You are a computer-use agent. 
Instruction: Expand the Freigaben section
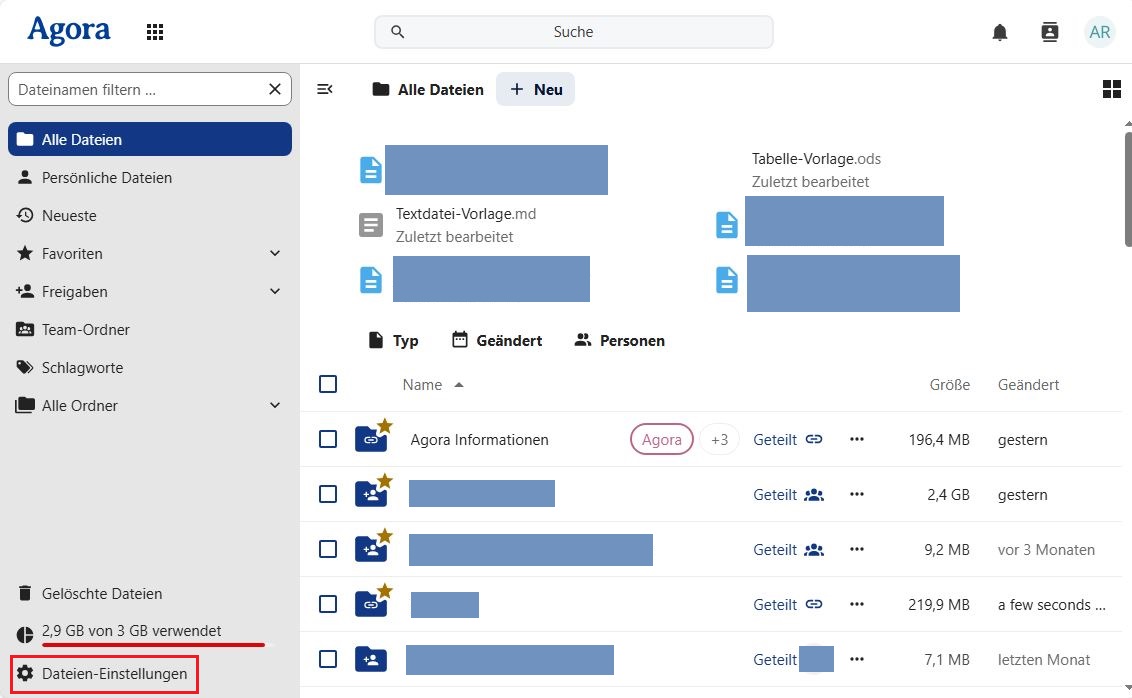click(275, 292)
